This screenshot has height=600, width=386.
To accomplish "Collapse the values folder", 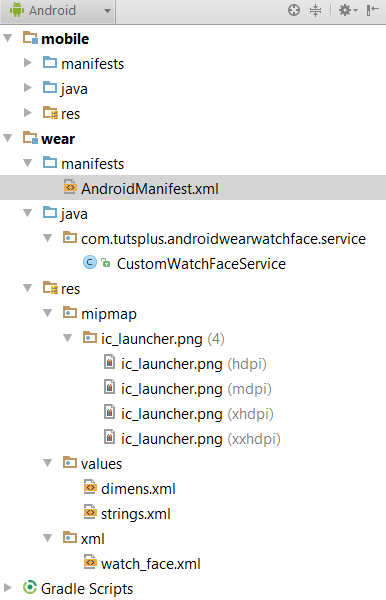I will pos(47,463).
